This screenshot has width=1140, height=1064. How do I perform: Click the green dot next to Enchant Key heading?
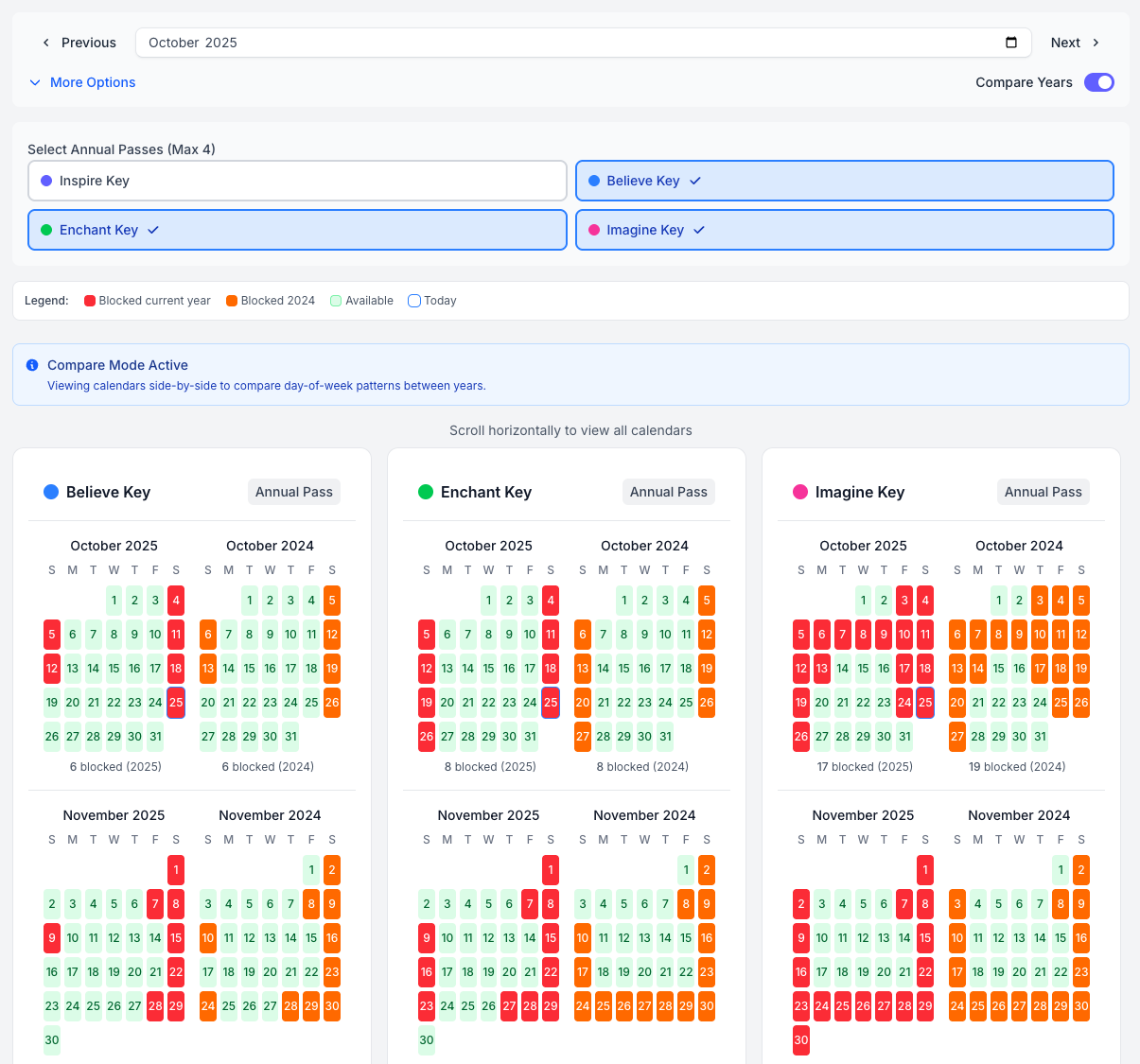coord(426,492)
